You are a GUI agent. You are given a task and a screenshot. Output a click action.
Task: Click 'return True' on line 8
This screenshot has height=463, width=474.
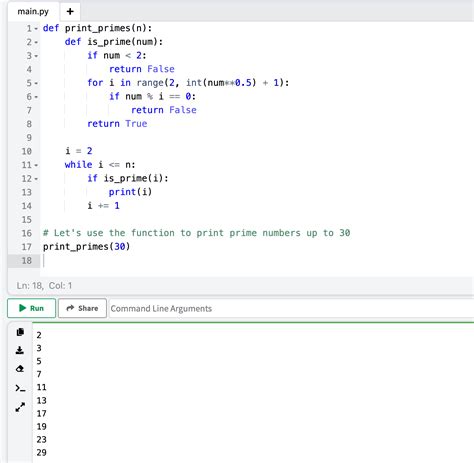(x=117, y=124)
